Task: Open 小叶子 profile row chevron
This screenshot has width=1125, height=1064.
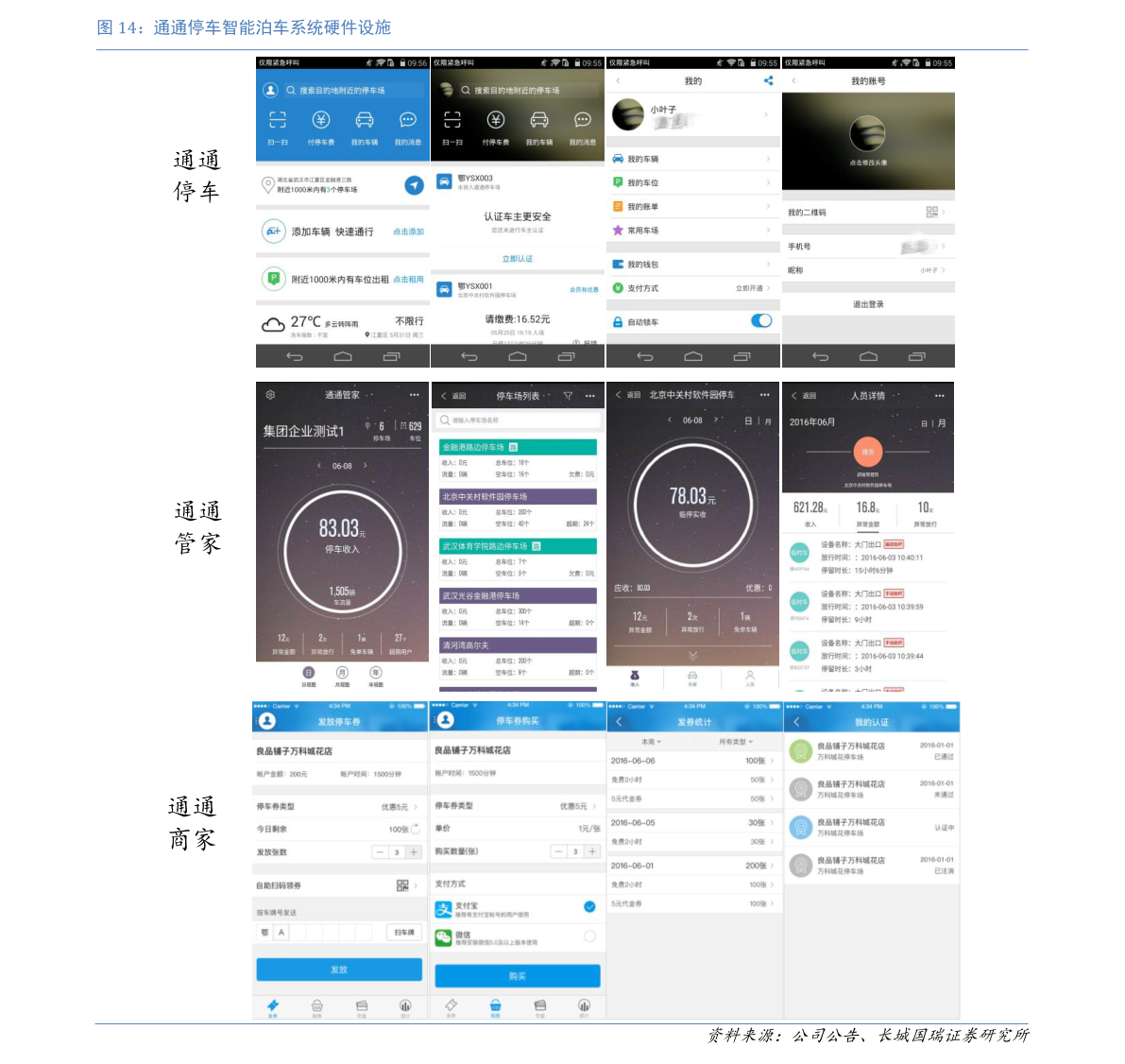Action: [766, 115]
